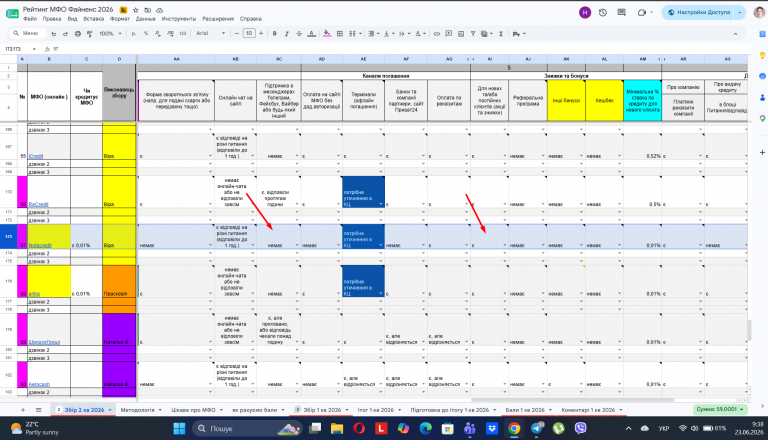Open text rotation options
The width and height of the screenshot is (768, 440).
tap(419, 34)
